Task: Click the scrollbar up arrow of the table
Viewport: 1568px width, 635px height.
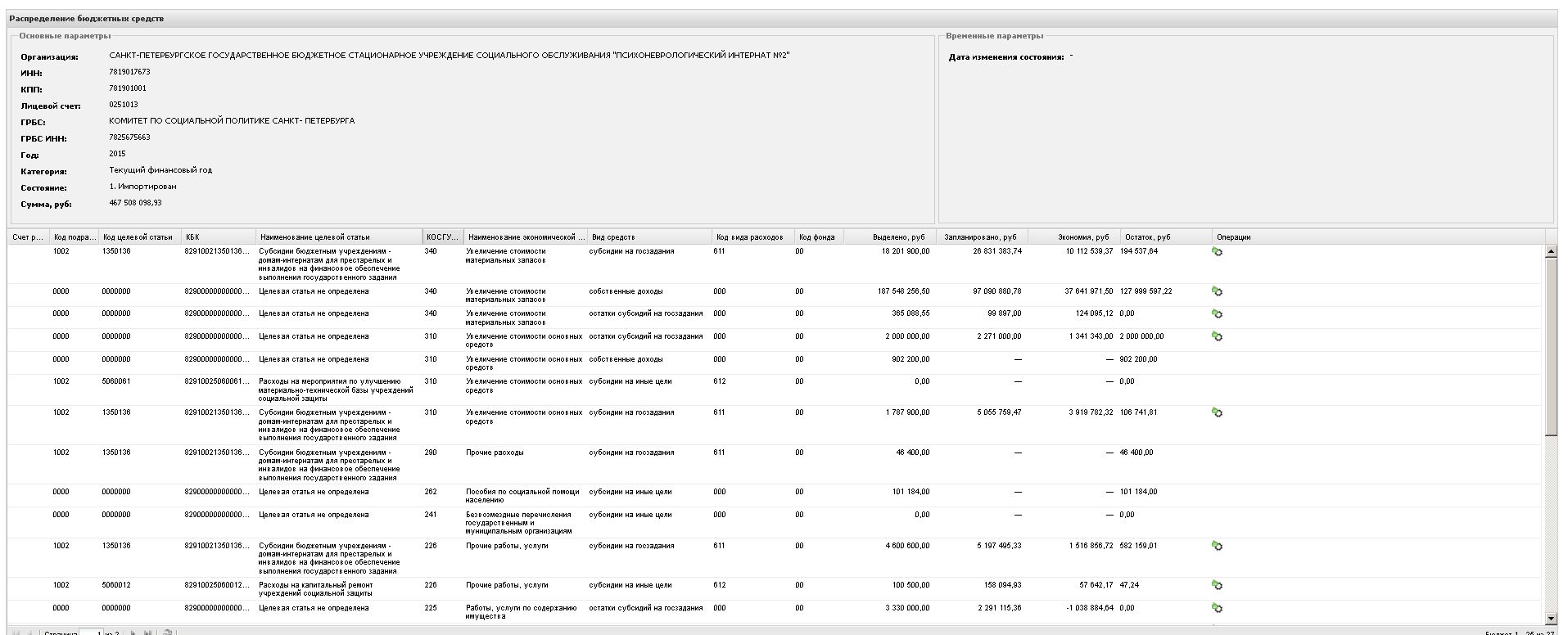Action: pyautogui.click(x=1551, y=252)
